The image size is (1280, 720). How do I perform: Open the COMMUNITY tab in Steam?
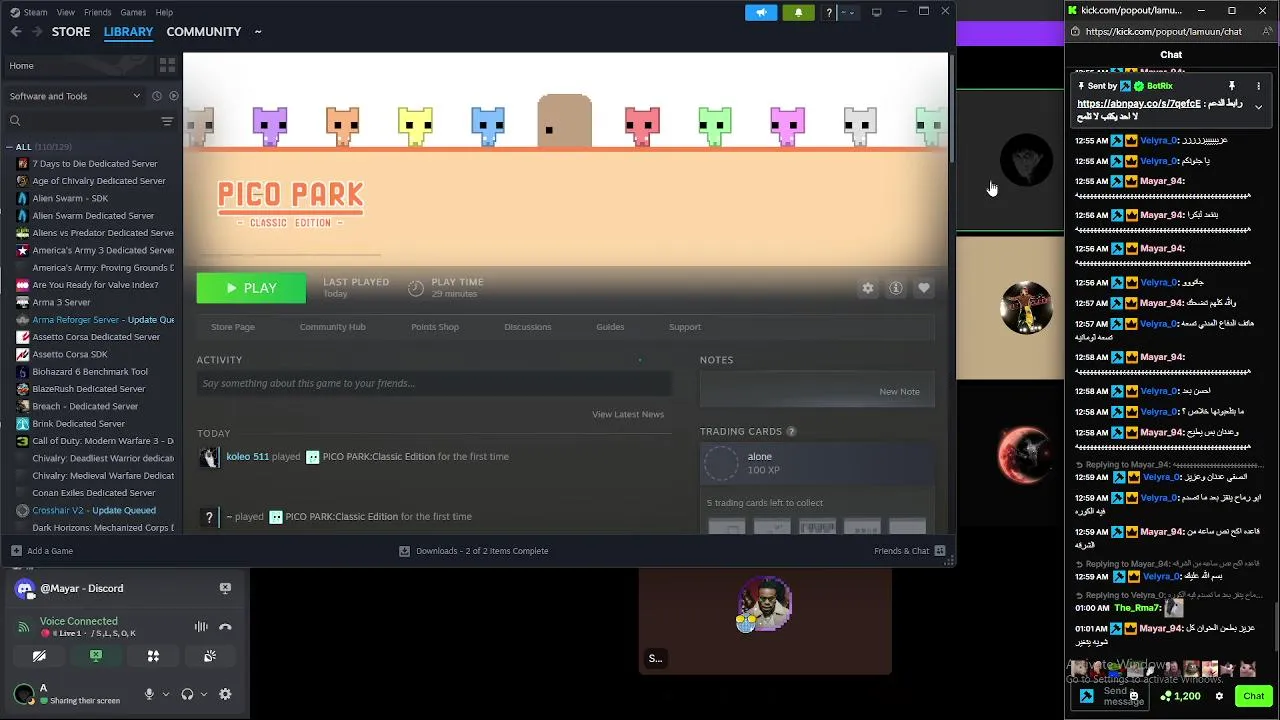(204, 32)
